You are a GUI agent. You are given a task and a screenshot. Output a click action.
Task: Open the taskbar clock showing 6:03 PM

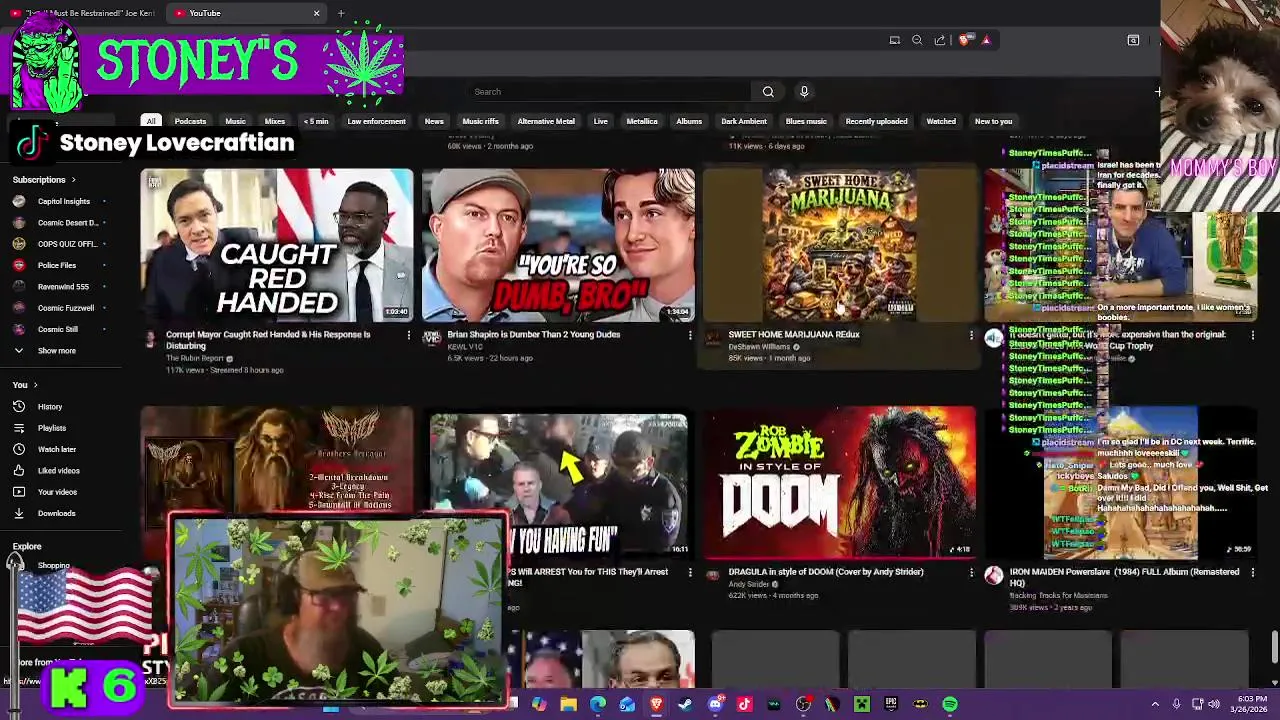pos(1251,705)
